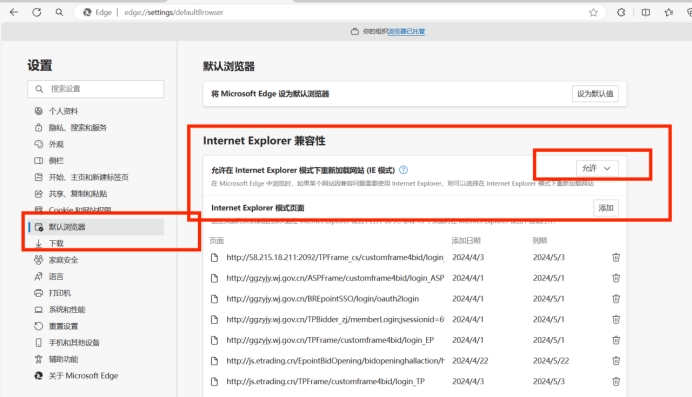The image size is (692, 397).
Task: Open 开始、主页和新建标签页 section
Action: tap(88, 177)
